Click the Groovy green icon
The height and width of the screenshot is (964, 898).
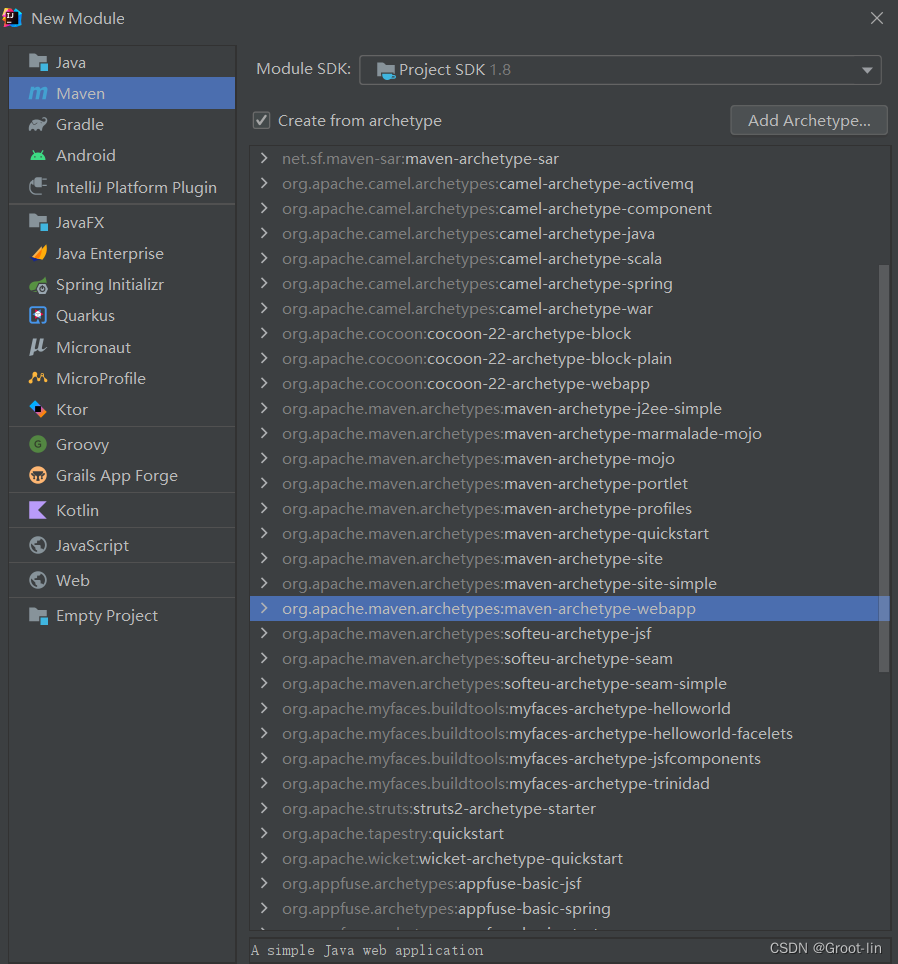[38, 444]
